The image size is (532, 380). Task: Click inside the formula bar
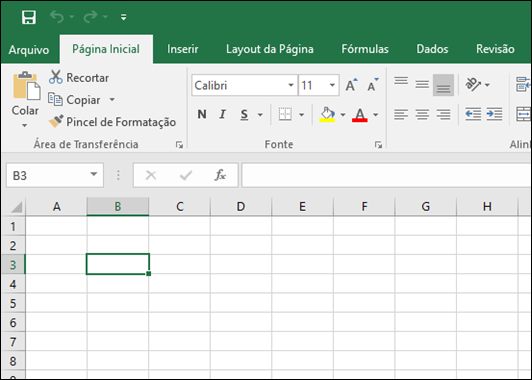(x=386, y=175)
